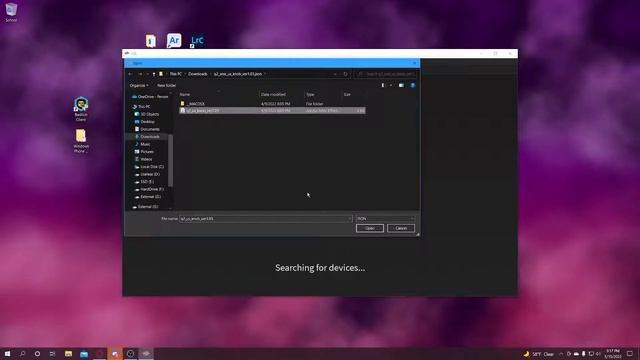Open Pictures in navigation pane

[x=144, y=151]
